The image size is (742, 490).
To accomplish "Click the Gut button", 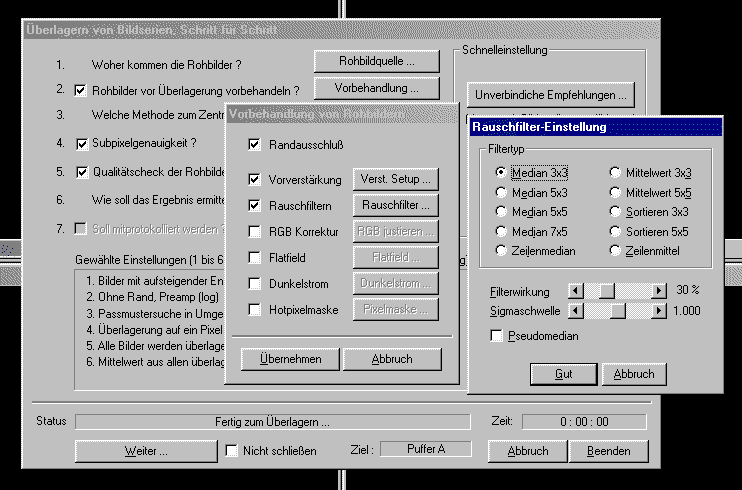I will 563,374.
